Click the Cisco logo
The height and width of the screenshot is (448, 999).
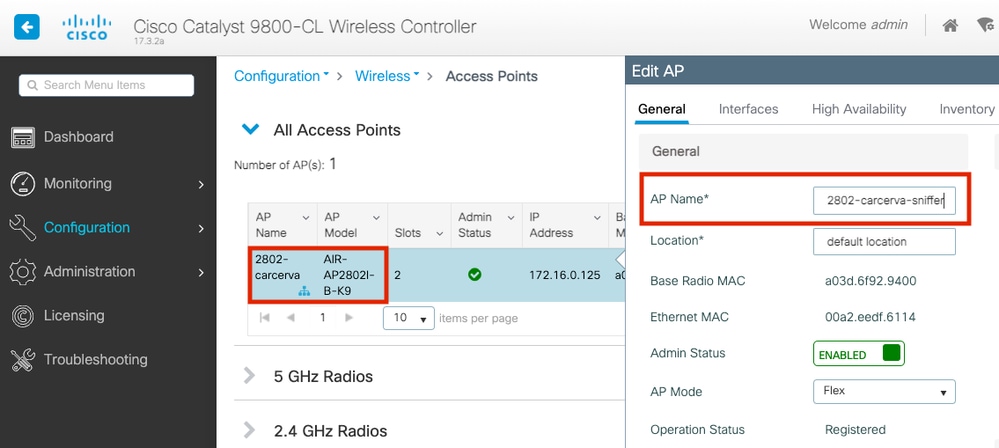tap(87, 28)
